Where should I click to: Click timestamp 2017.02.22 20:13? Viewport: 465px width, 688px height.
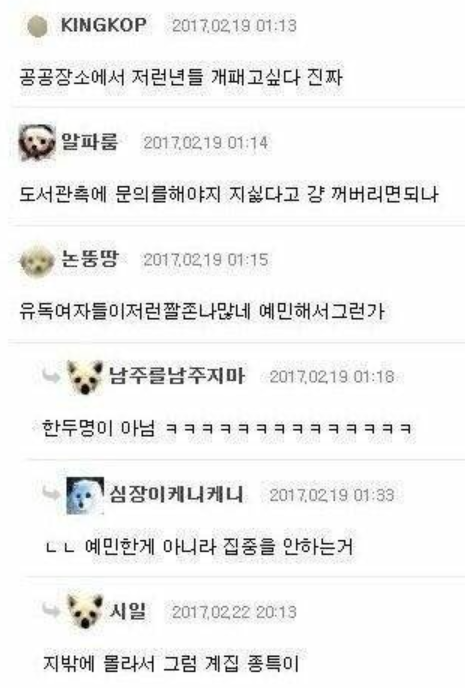tap(234, 612)
